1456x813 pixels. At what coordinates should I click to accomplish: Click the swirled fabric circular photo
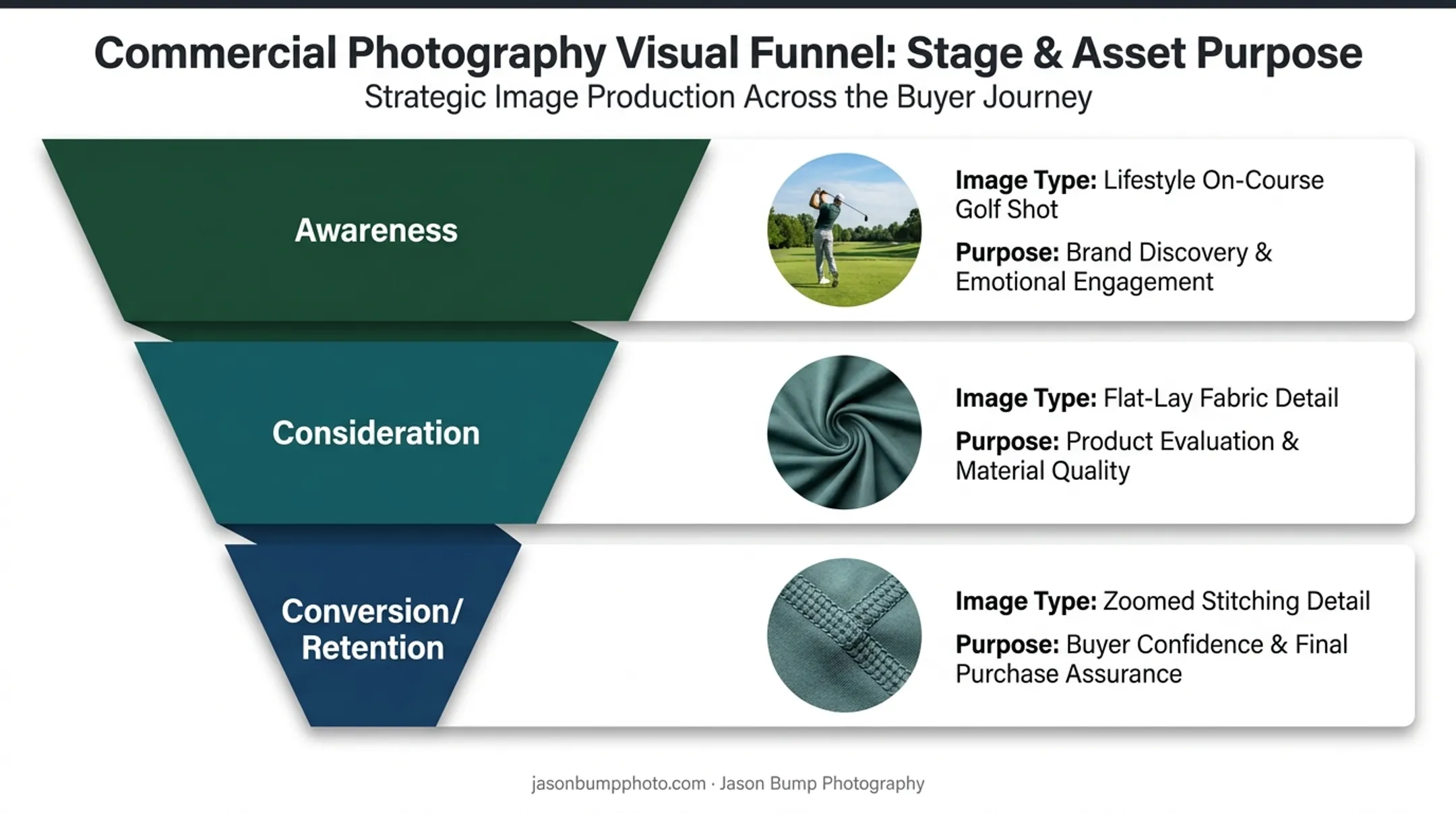(x=844, y=432)
